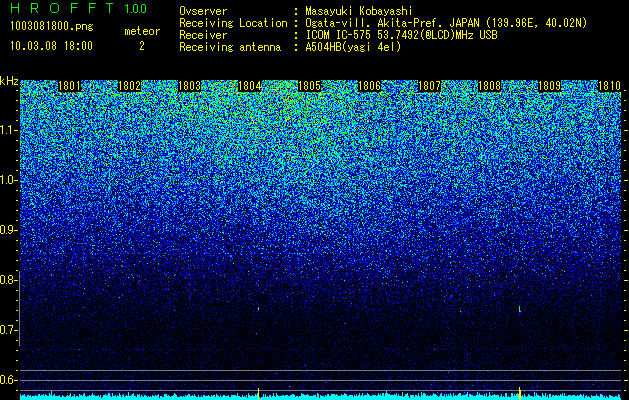
Task: Click the gray frequency range bar on left axis
Action: pyautogui.click(x=19, y=308)
